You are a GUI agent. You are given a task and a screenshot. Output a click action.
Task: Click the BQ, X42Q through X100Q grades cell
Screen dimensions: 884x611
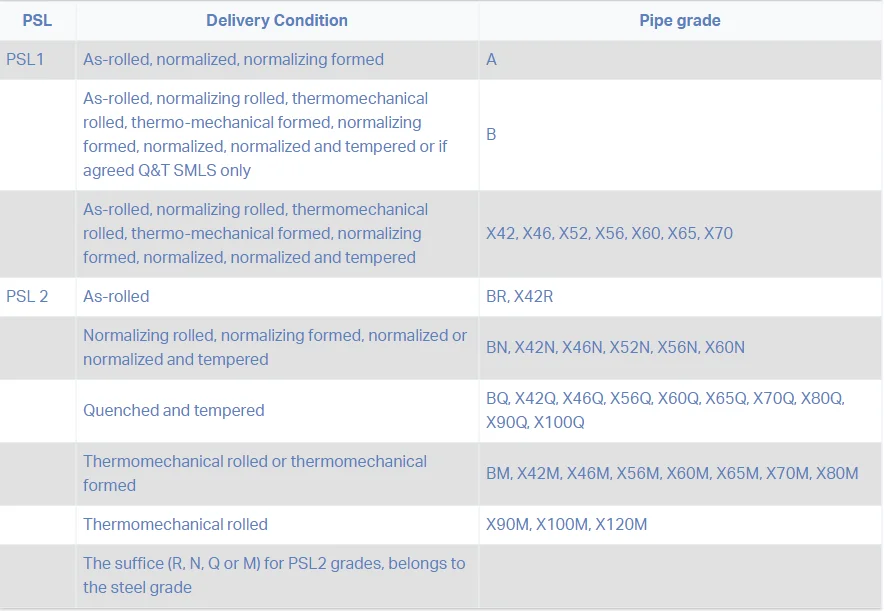[x=665, y=410]
